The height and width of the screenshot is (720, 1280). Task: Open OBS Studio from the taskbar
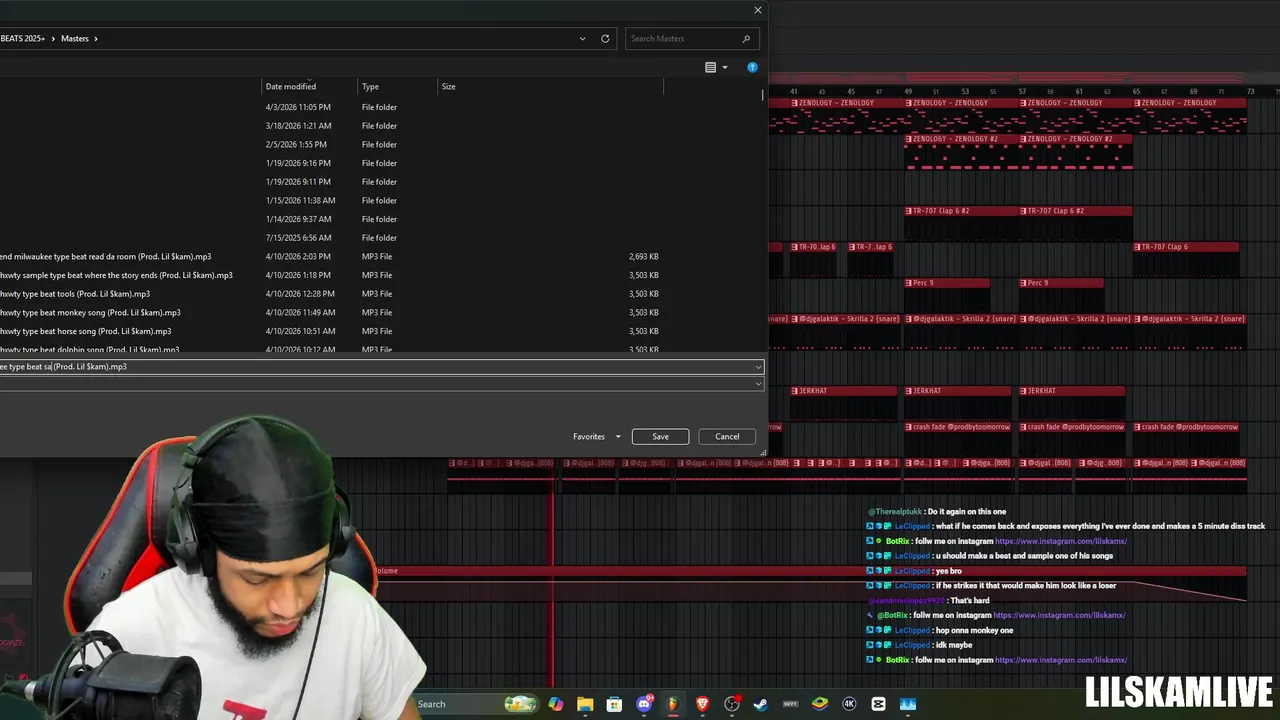coord(732,704)
